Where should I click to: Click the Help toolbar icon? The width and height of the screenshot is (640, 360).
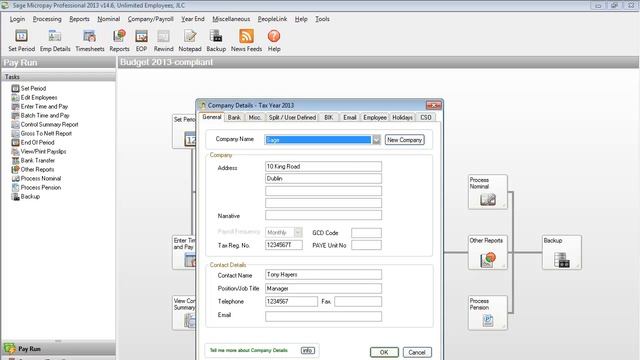point(274,40)
